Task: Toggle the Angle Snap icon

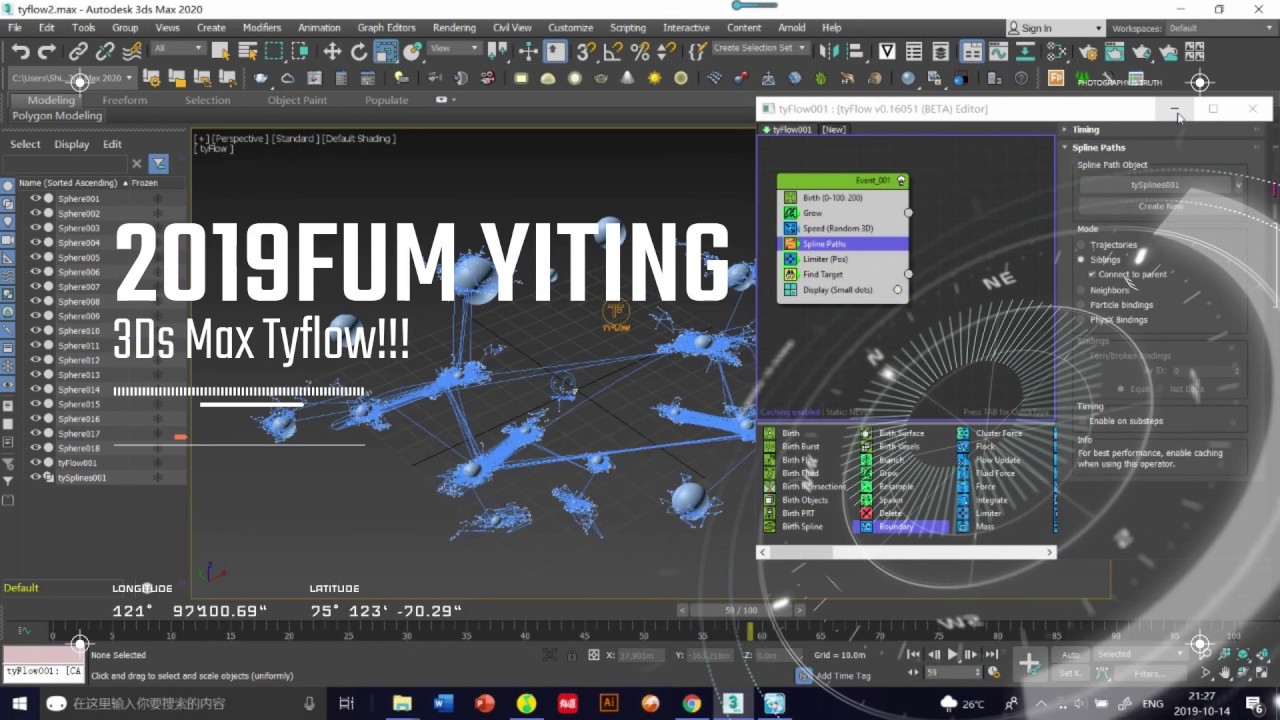Action: 613,51
